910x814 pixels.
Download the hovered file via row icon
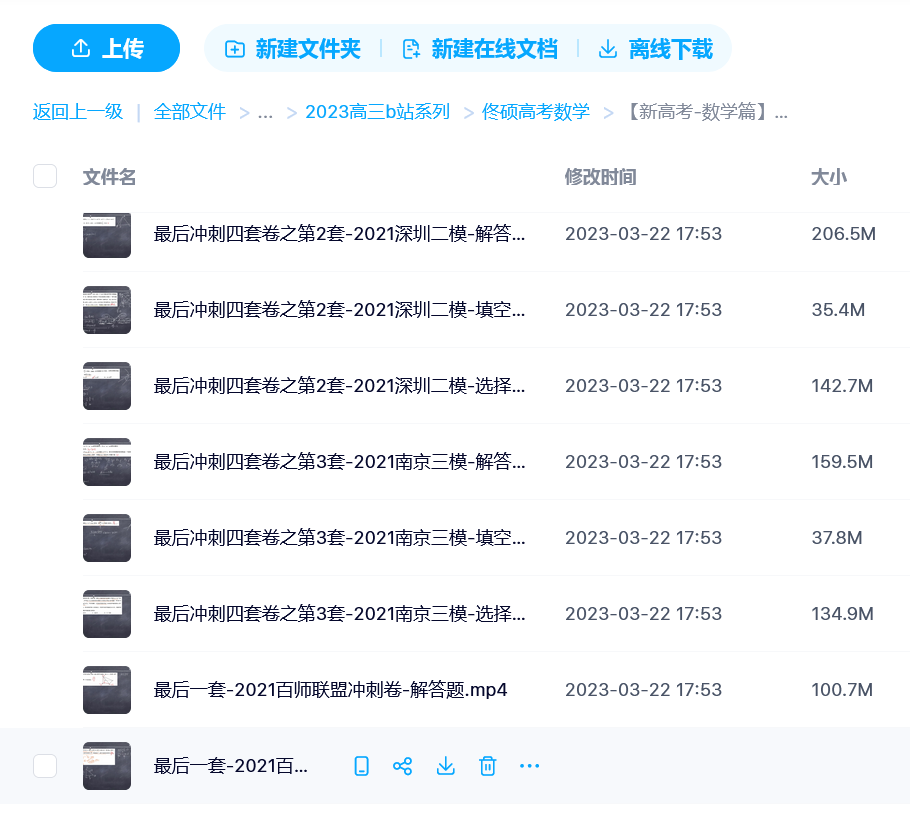(x=446, y=766)
